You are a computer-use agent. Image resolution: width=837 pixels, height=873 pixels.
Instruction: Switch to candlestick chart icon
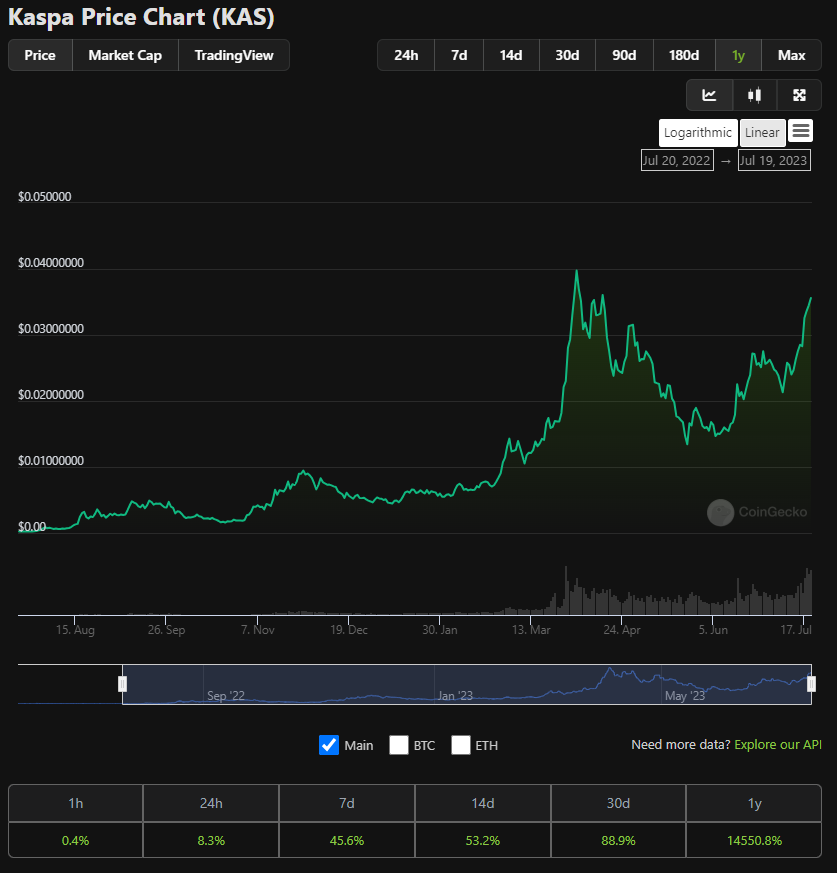pos(755,95)
